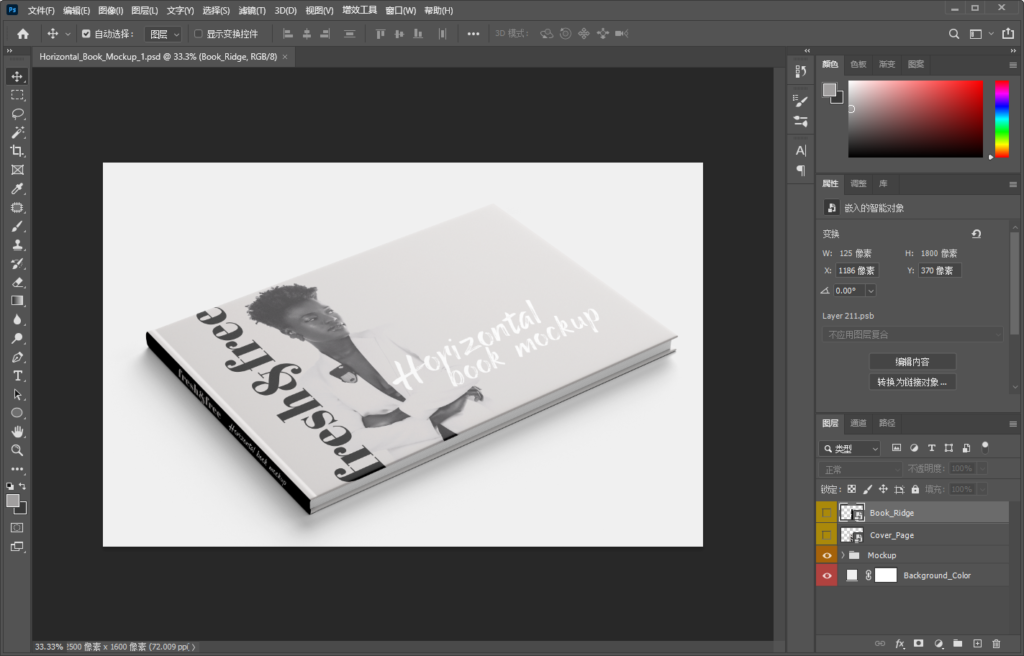Select the Pen tool
1024x656 pixels.
17,357
